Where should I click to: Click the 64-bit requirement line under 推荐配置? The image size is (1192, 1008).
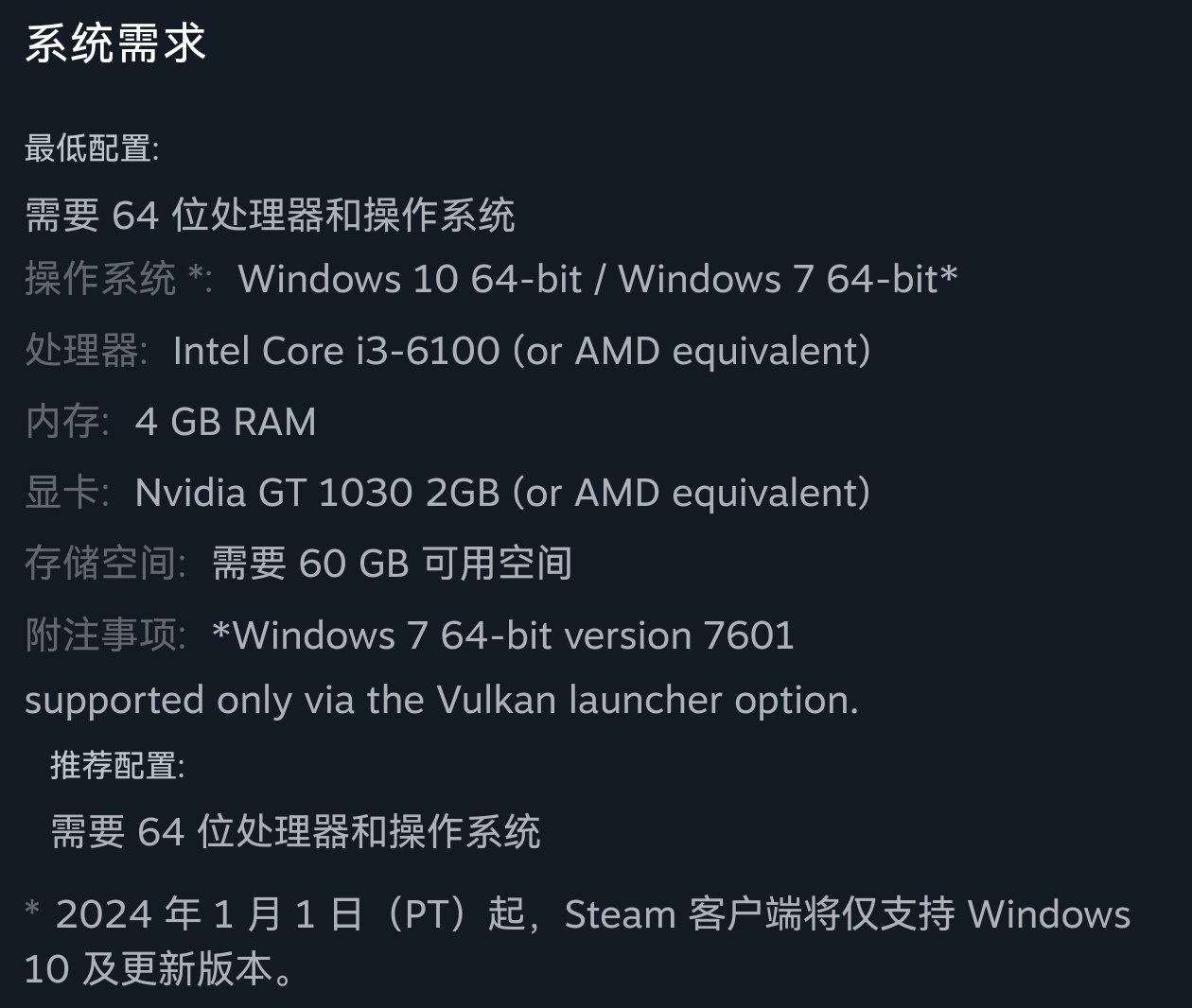(295, 832)
